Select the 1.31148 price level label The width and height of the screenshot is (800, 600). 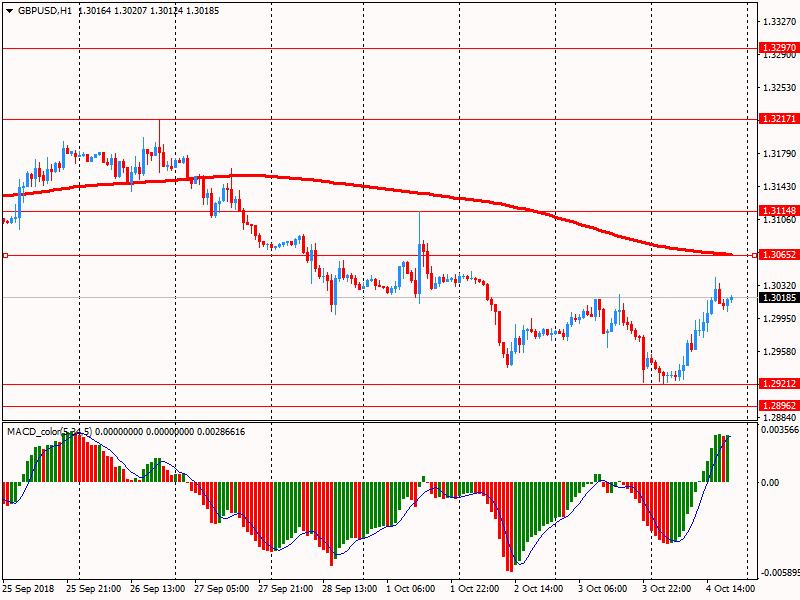tap(779, 211)
